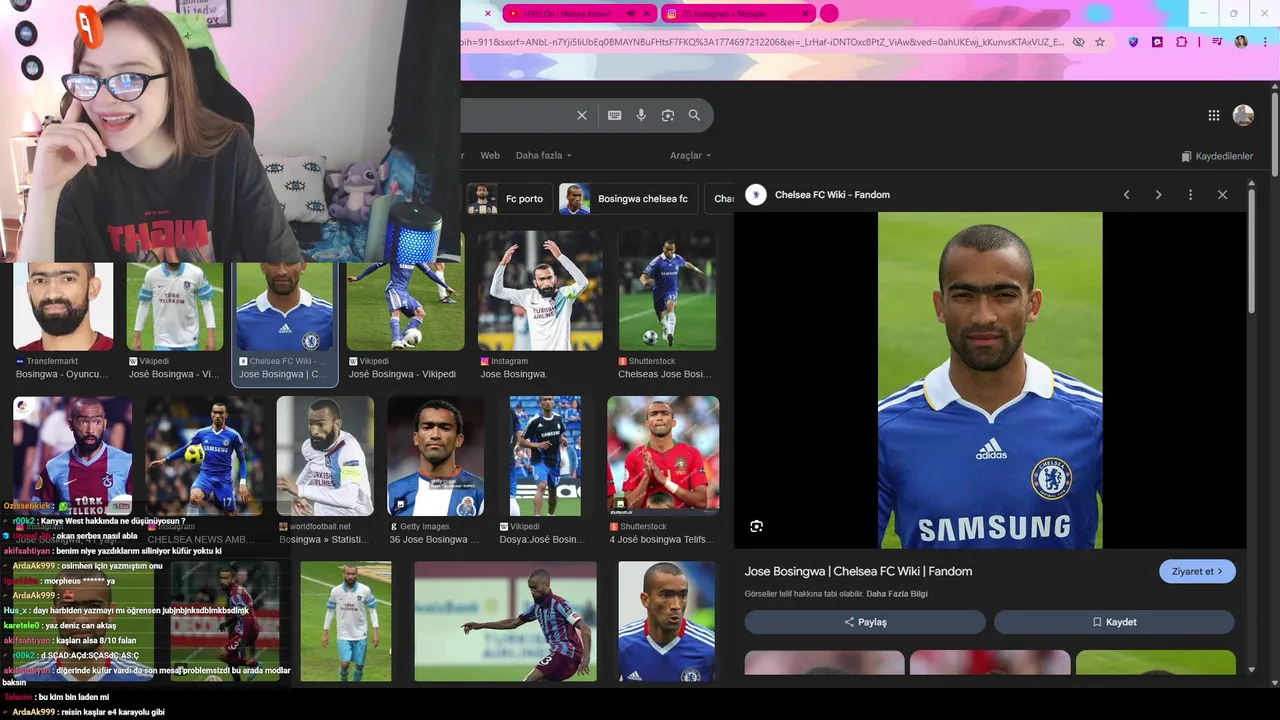Image resolution: width=1280 pixels, height=720 pixels.
Task: Open the on-screen keyboard input tool
Action: tap(615, 115)
